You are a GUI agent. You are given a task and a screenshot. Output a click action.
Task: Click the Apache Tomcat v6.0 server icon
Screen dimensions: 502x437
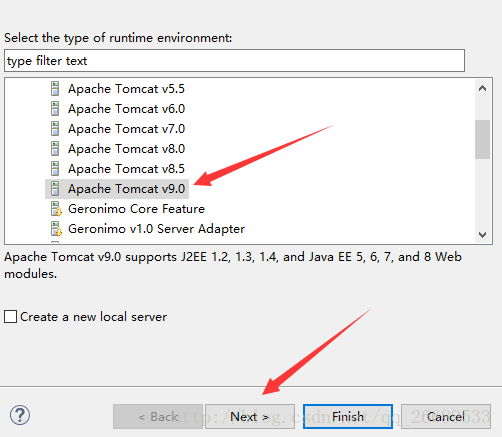55,109
